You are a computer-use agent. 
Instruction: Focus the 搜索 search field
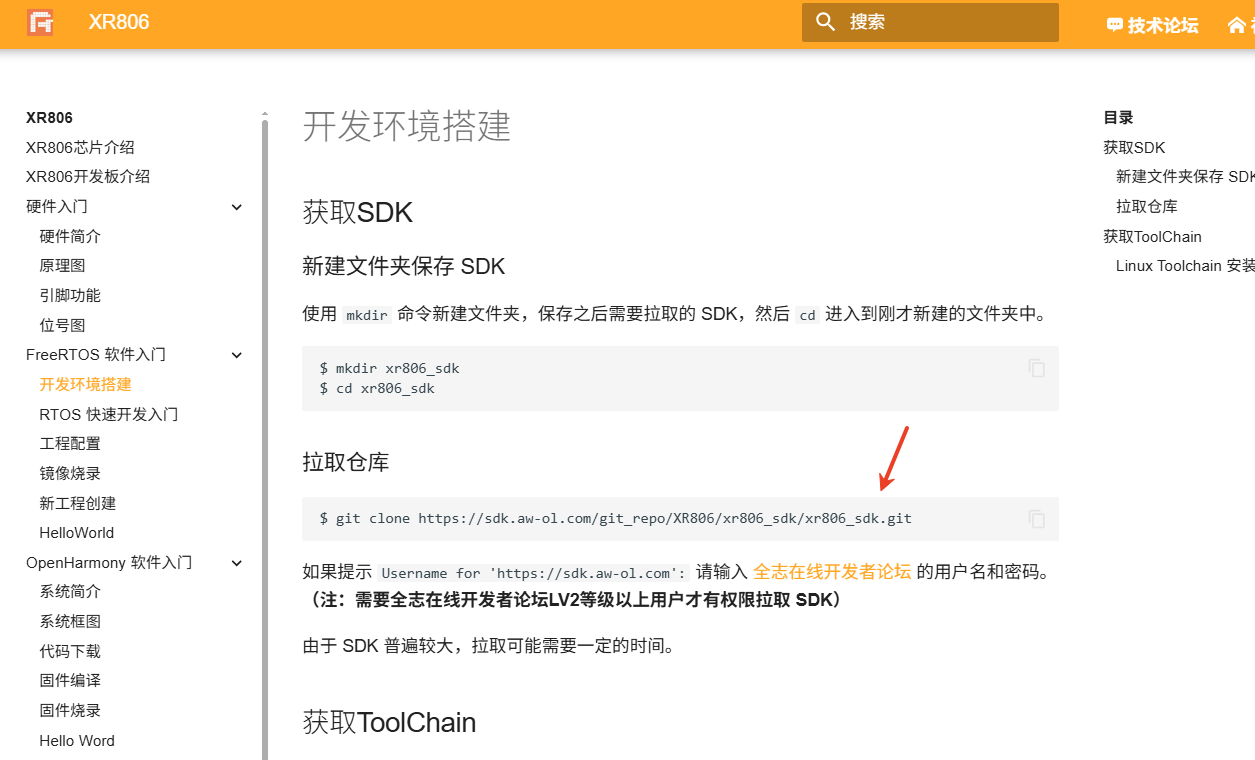point(930,22)
